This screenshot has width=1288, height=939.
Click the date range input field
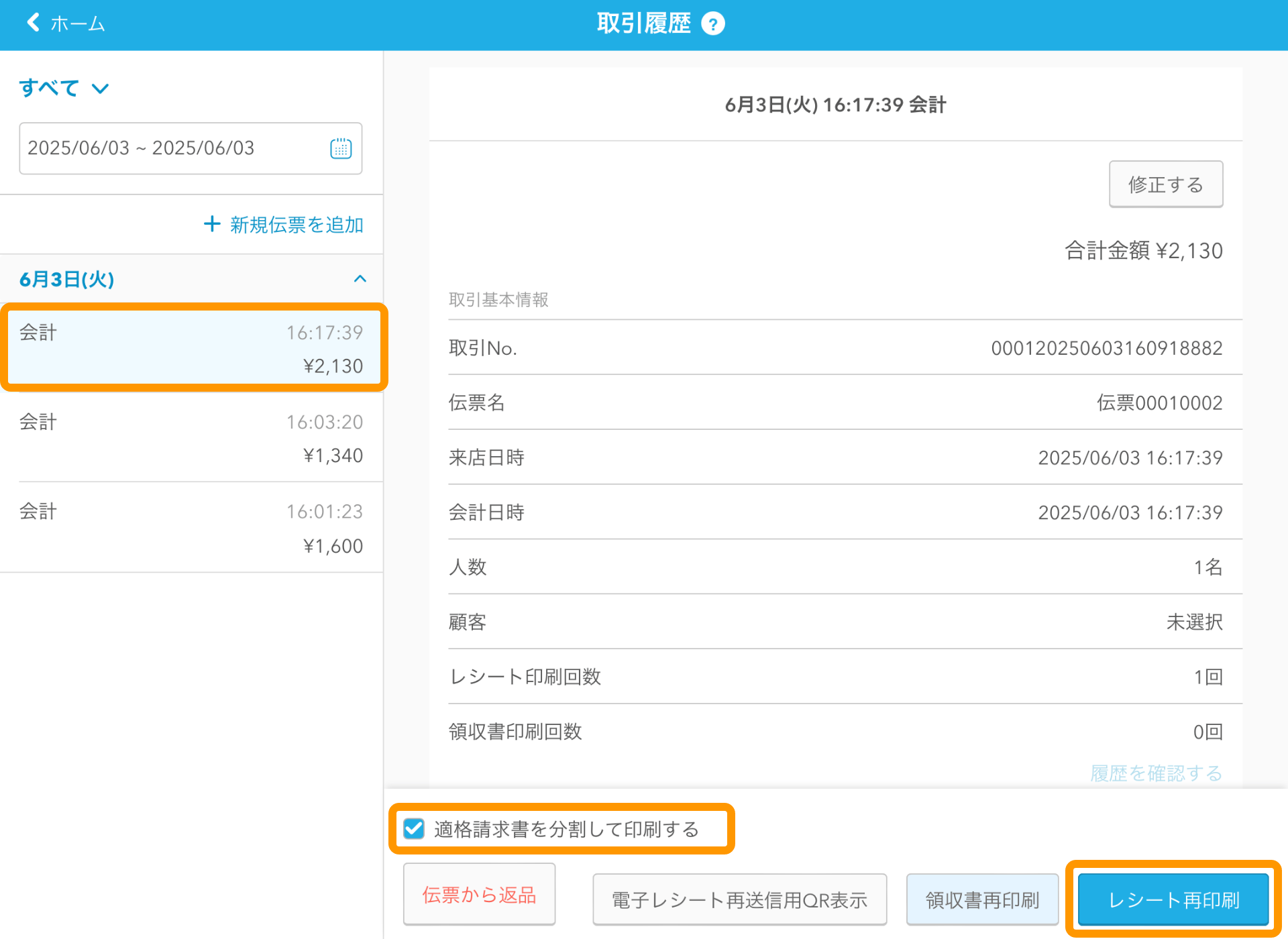tap(191, 148)
